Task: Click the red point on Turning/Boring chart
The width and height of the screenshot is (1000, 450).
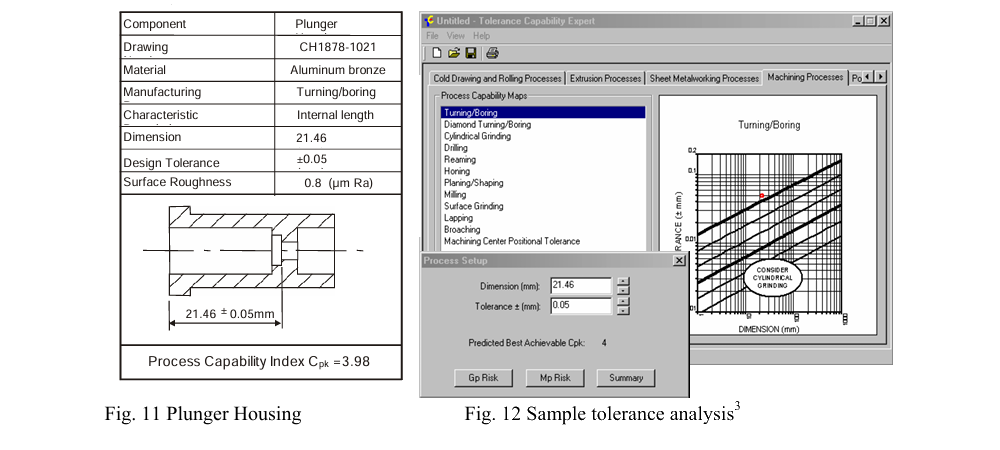Action: click(761, 196)
